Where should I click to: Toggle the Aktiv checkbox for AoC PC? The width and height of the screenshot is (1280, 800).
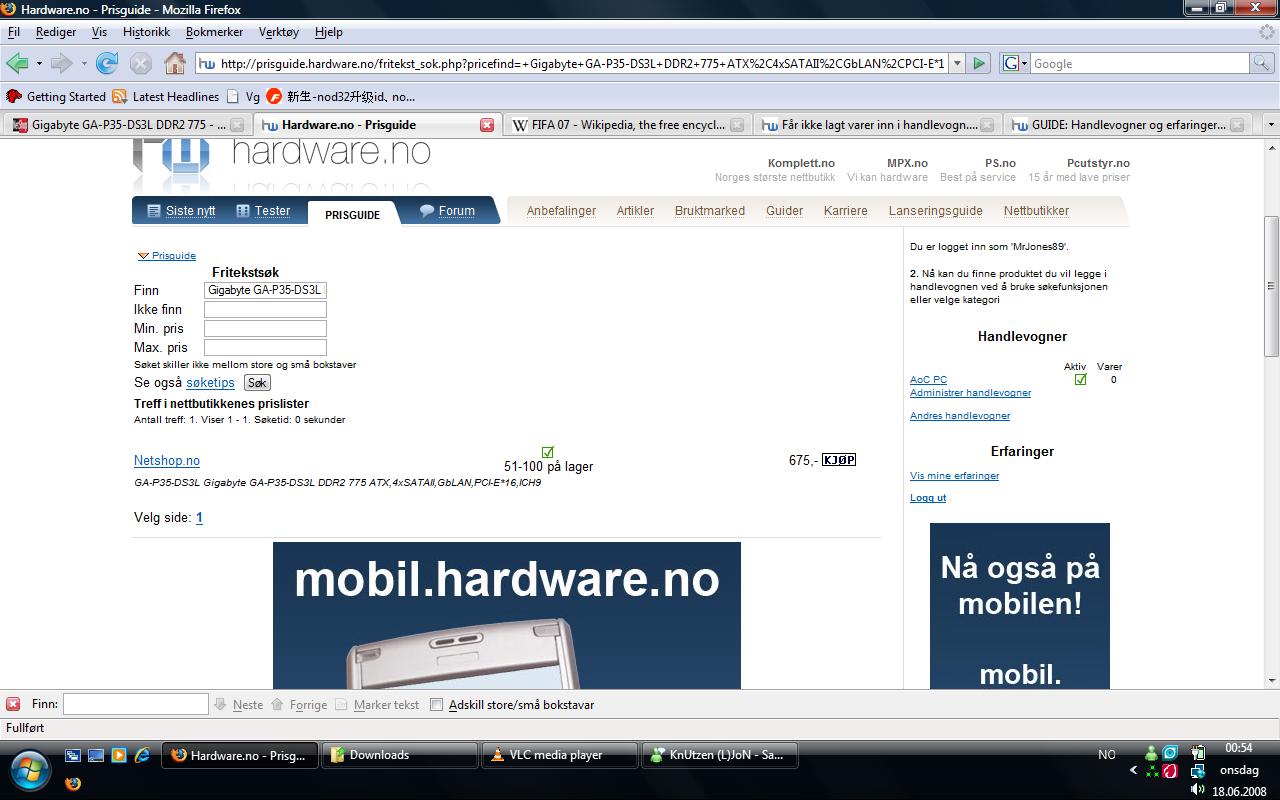click(1080, 379)
